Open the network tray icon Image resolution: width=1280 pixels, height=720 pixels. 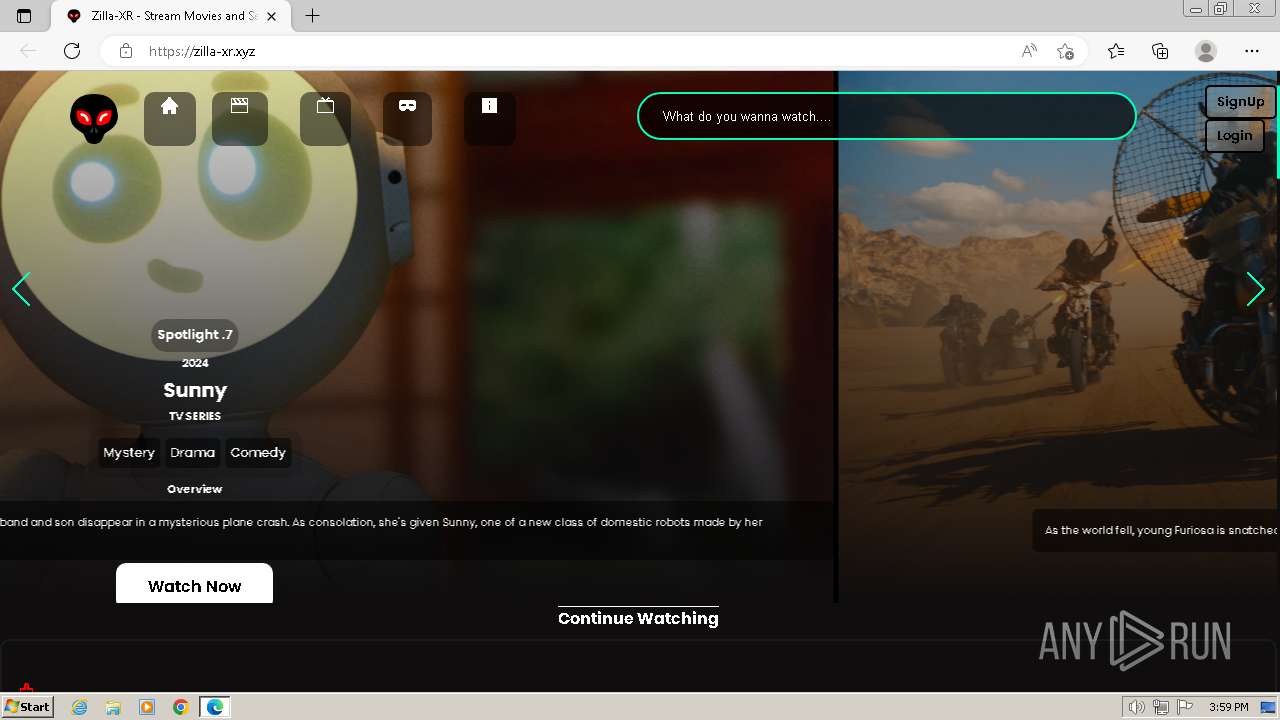tap(1161, 707)
